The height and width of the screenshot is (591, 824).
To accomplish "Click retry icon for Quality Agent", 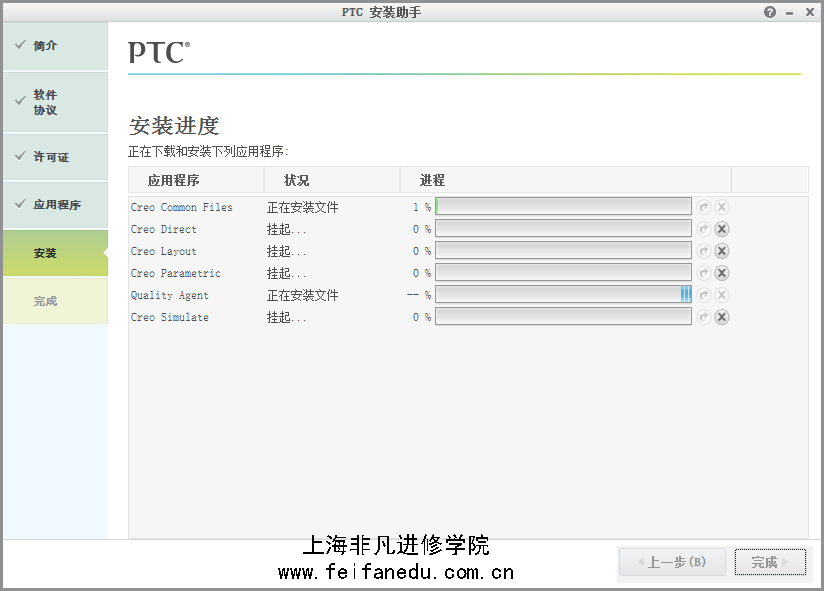I will point(704,295).
